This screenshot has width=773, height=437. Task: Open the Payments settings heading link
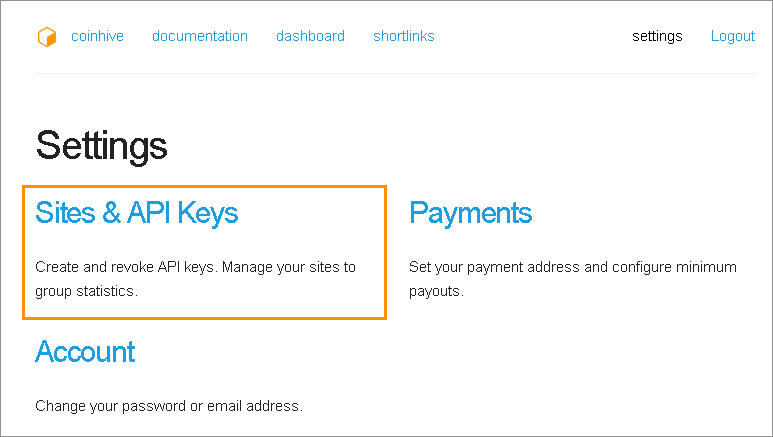point(471,213)
